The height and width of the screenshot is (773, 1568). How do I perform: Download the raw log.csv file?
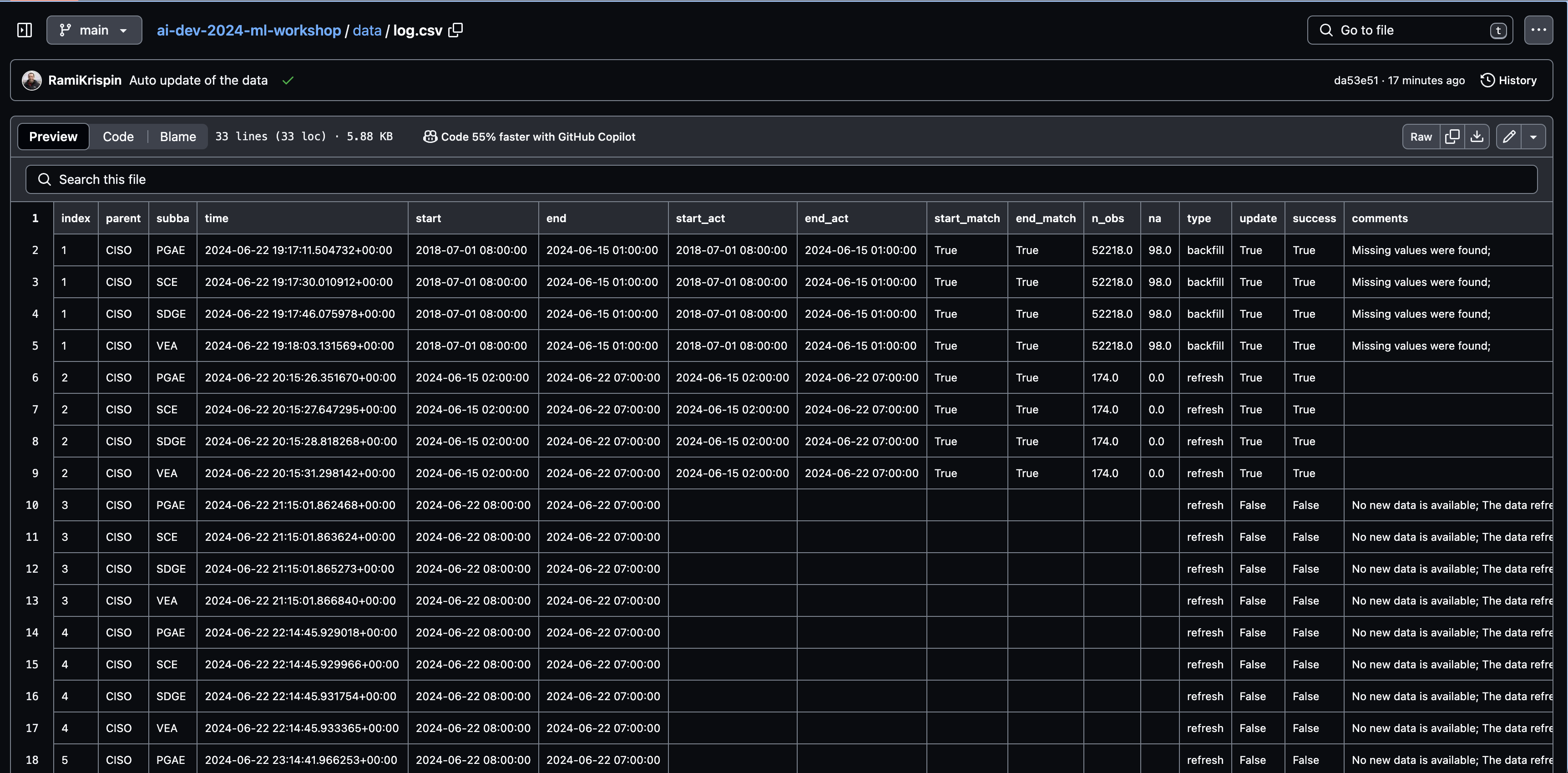tap(1477, 137)
